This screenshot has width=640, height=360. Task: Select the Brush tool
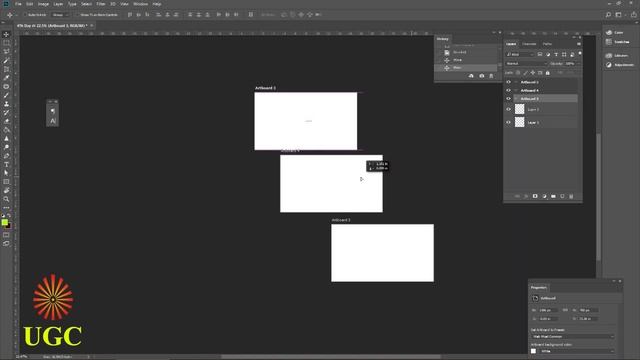[6, 95]
